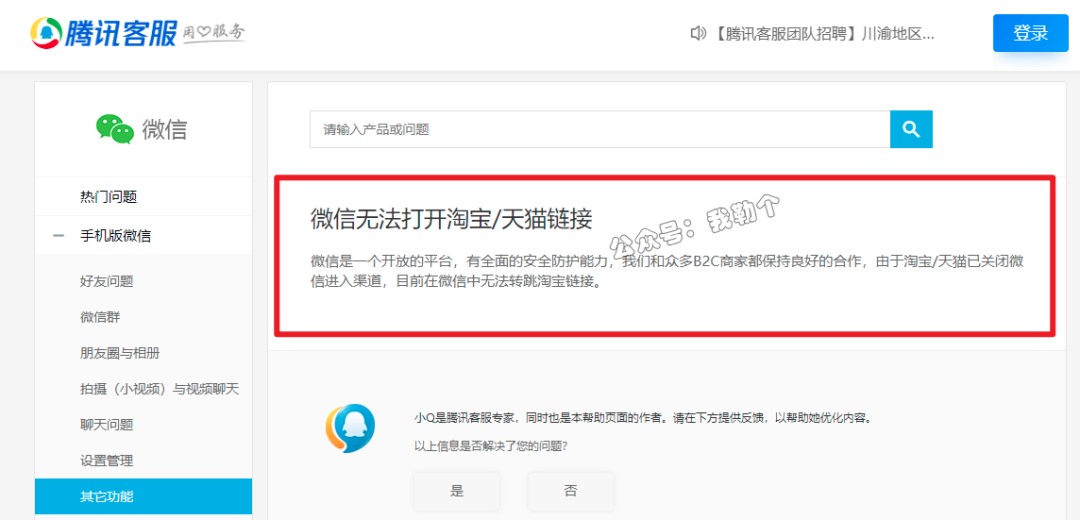Viewport: 1080px width, 520px height.
Task: Click the green WeChat logo icon
Action: 114,129
